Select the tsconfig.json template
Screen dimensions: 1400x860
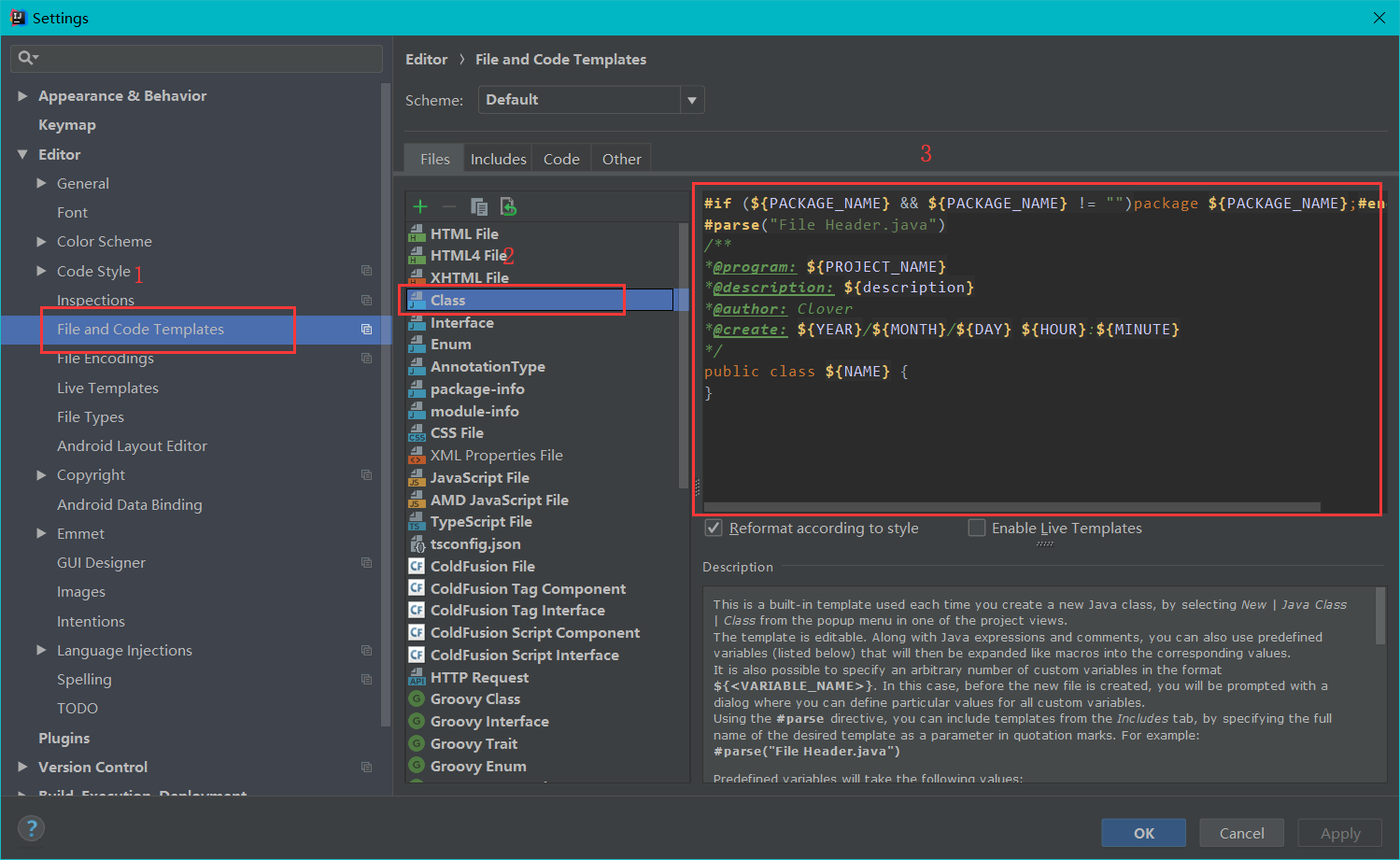pyautogui.click(x=475, y=544)
